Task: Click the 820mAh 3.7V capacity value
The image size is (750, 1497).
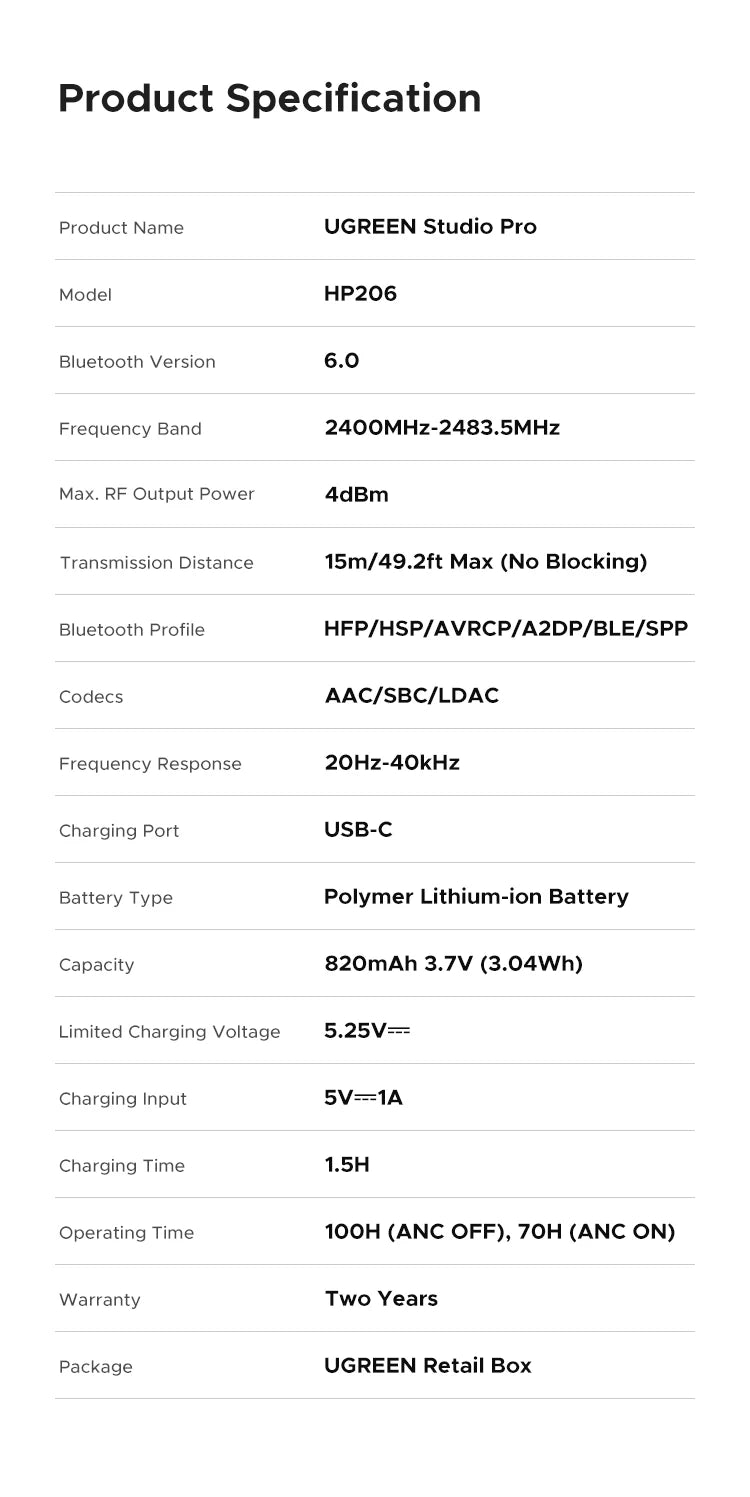Action: (453, 964)
